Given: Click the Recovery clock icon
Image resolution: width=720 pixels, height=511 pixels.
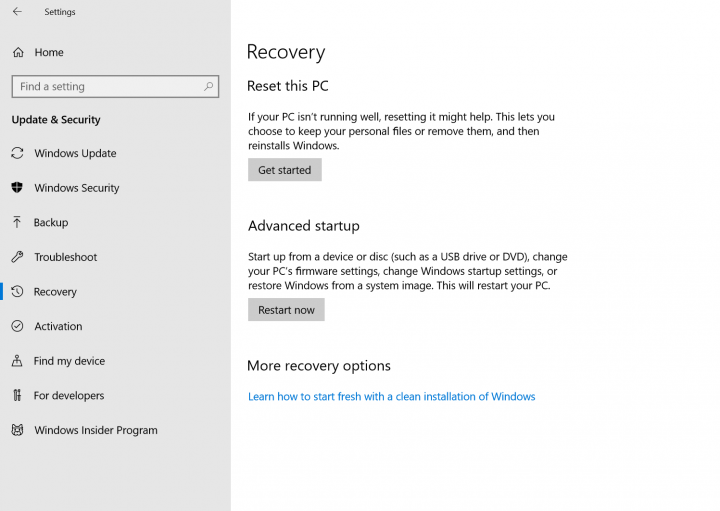Looking at the screenshot, I should [x=17, y=292].
